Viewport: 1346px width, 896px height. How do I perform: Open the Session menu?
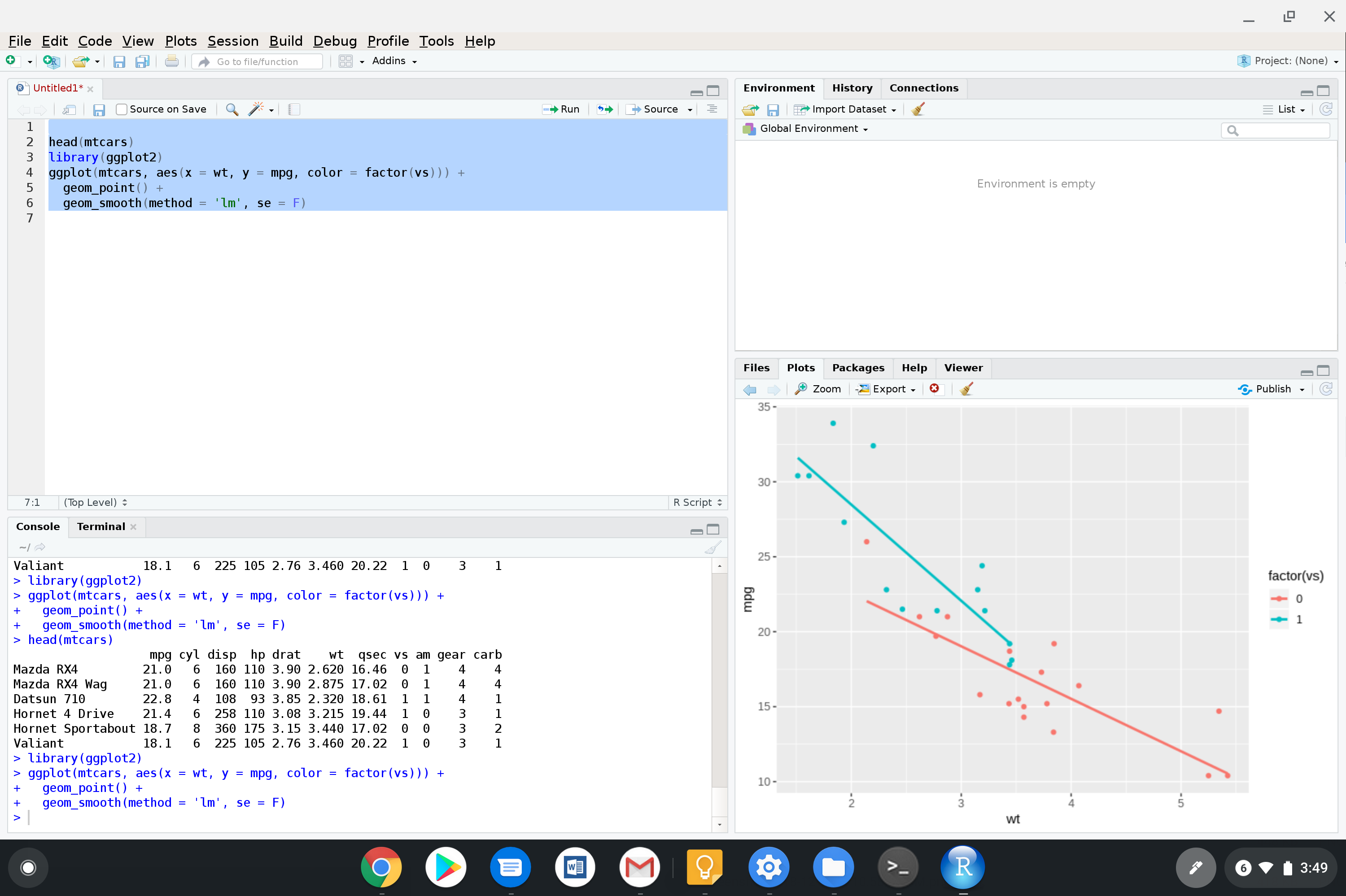[232, 41]
